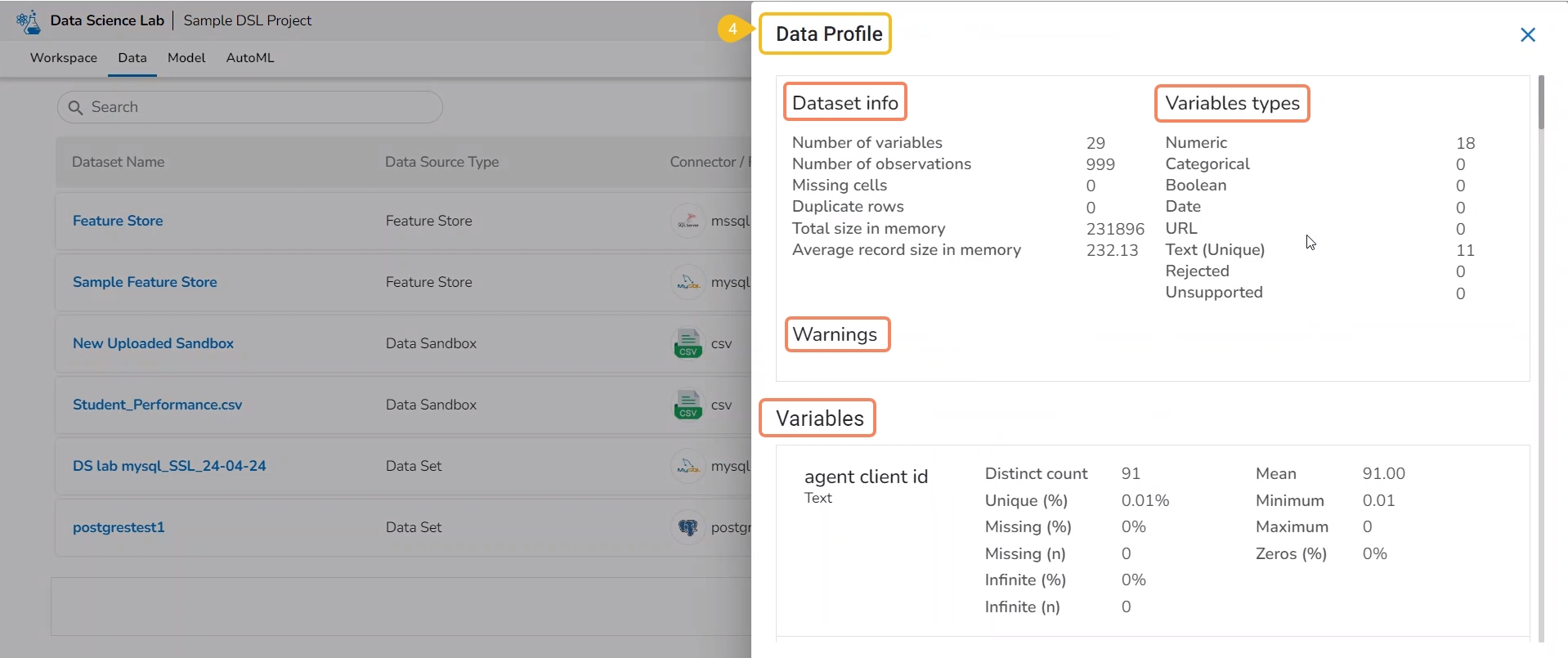Open the Workspace tab

(x=64, y=58)
